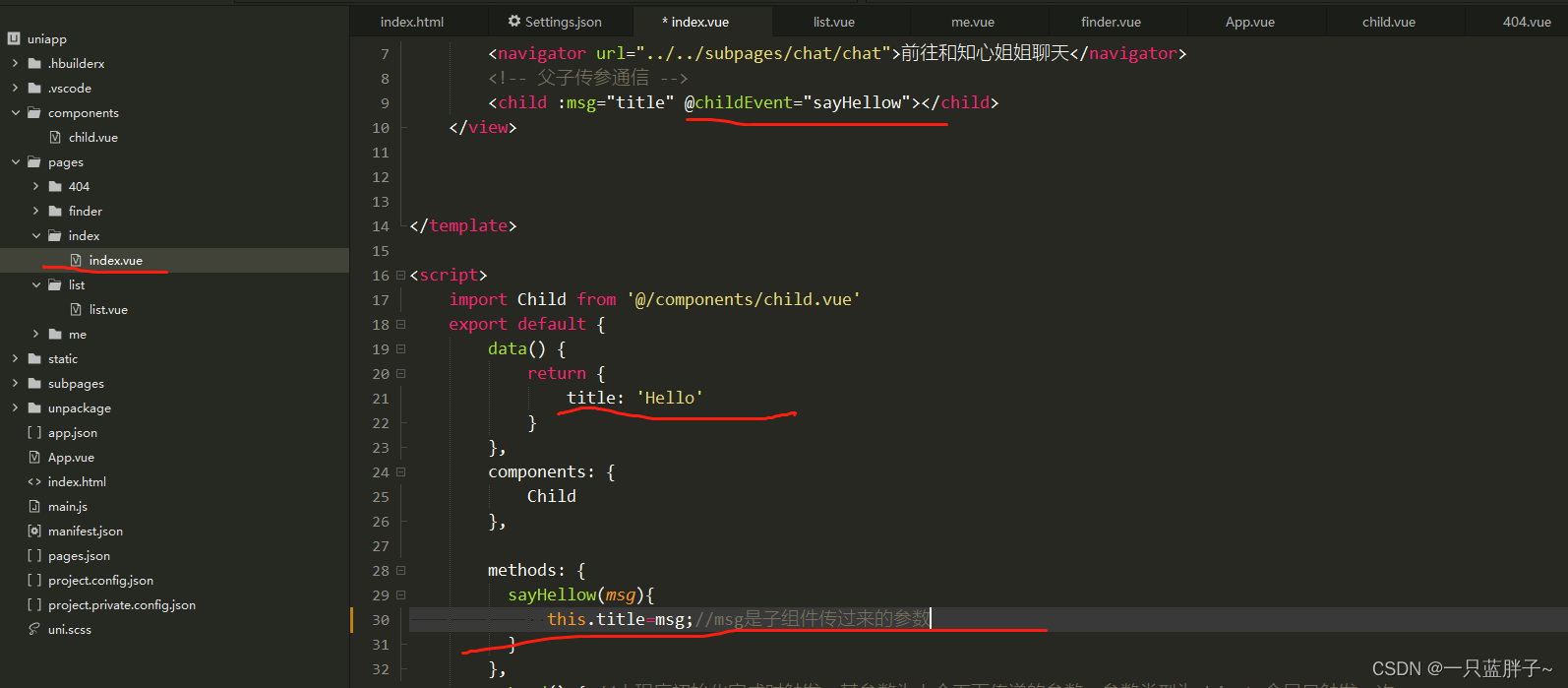The image size is (1568, 688).
Task: Click the sayHellow method name on line 29
Action: pos(552,594)
